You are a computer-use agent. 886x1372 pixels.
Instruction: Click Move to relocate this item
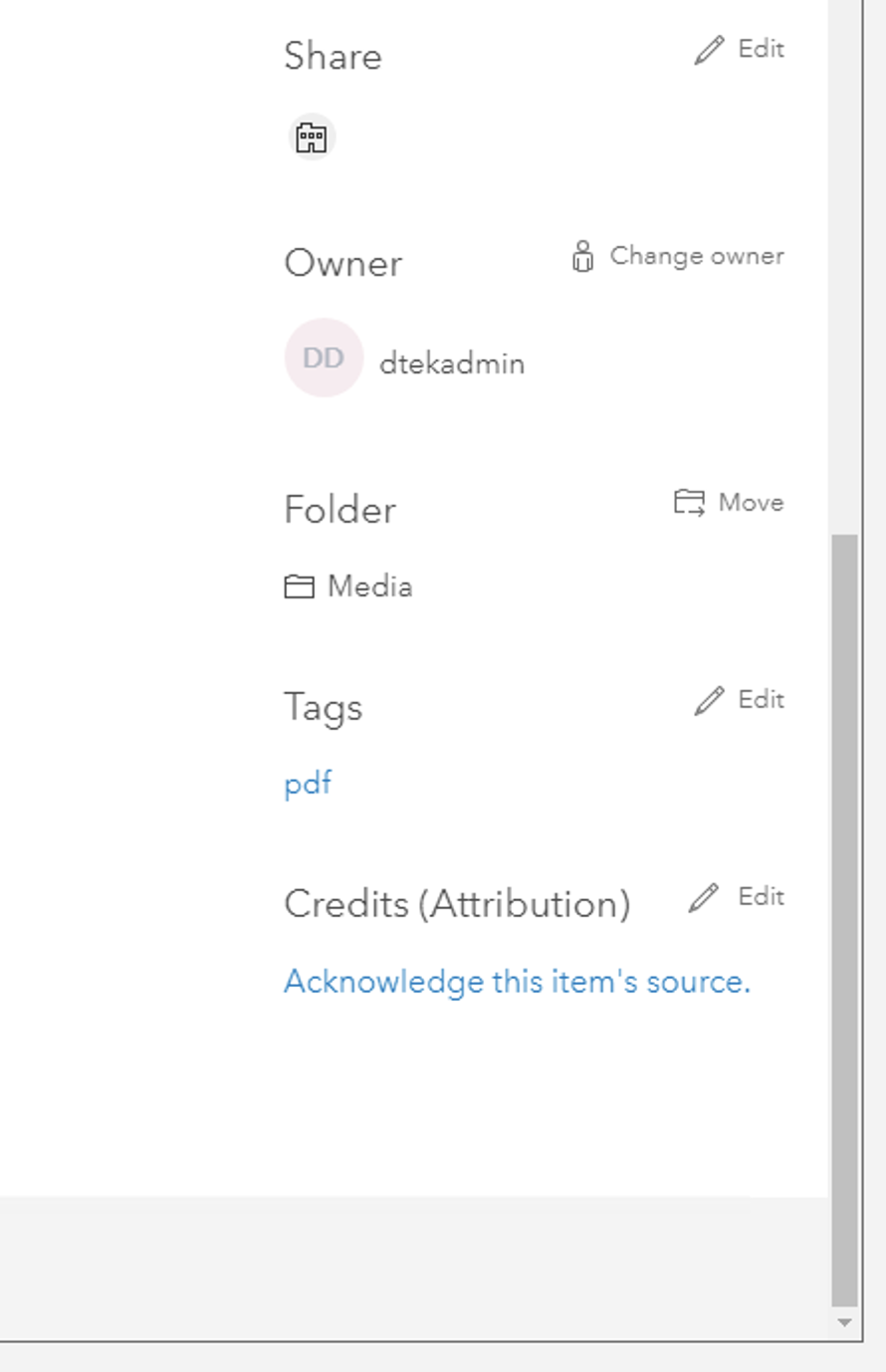[751, 503]
